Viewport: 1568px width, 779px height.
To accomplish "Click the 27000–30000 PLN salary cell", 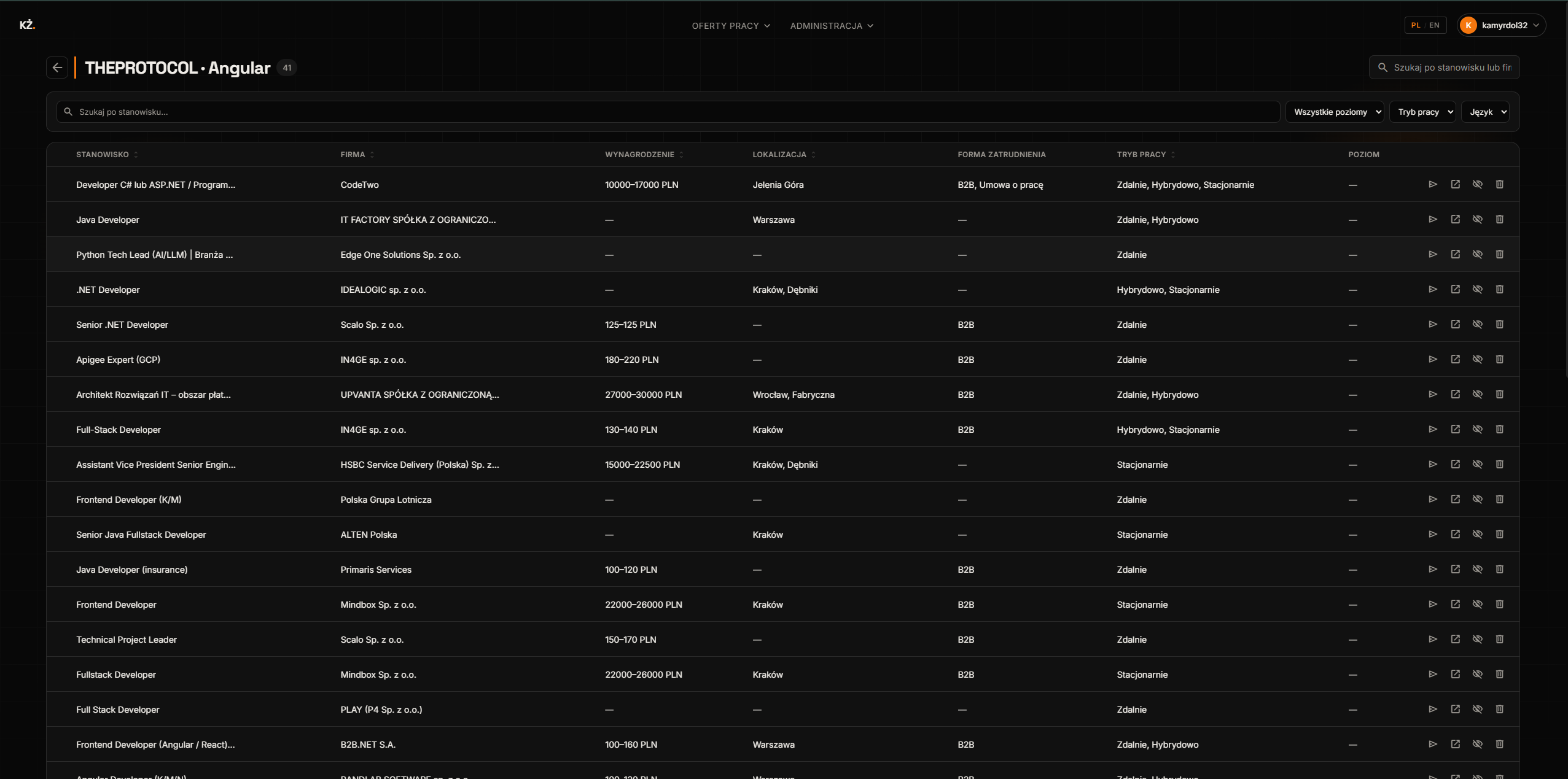I will pyautogui.click(x=643, y=395).
